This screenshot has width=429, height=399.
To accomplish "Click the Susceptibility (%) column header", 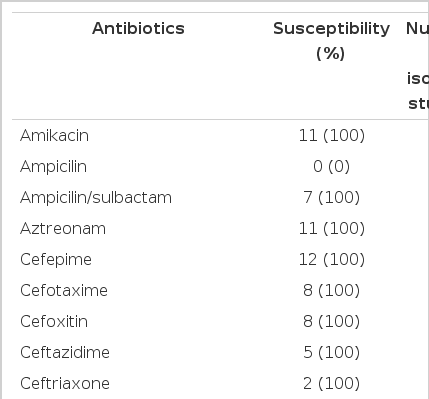I will pyautogui.click(x=331, y=41).
